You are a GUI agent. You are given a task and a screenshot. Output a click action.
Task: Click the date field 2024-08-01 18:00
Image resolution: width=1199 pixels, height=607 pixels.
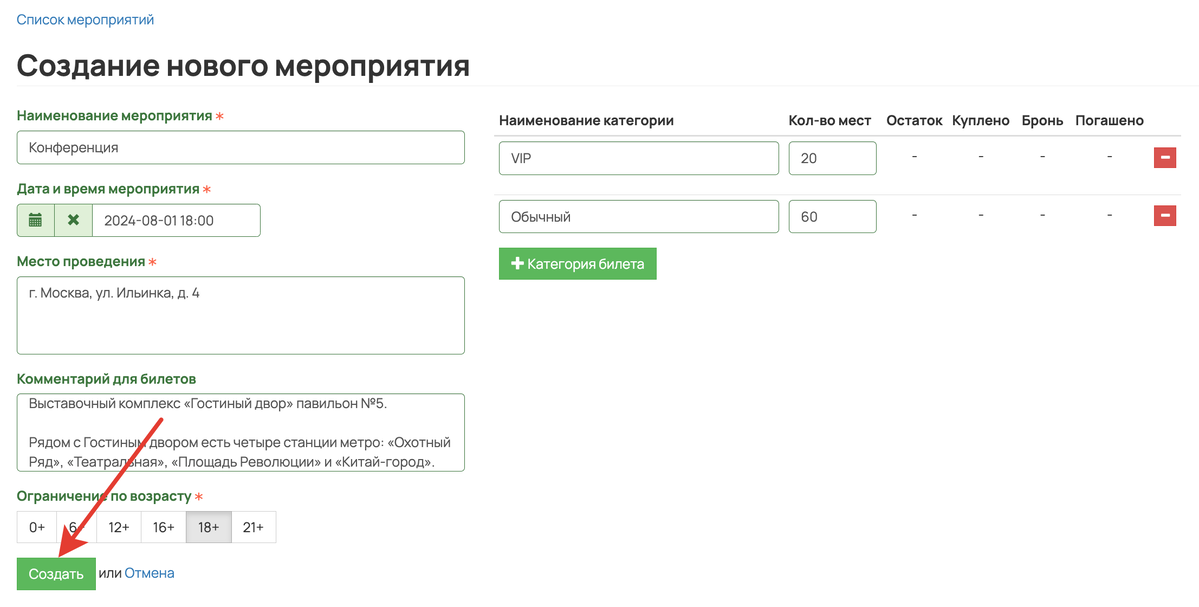coord(176,220)
